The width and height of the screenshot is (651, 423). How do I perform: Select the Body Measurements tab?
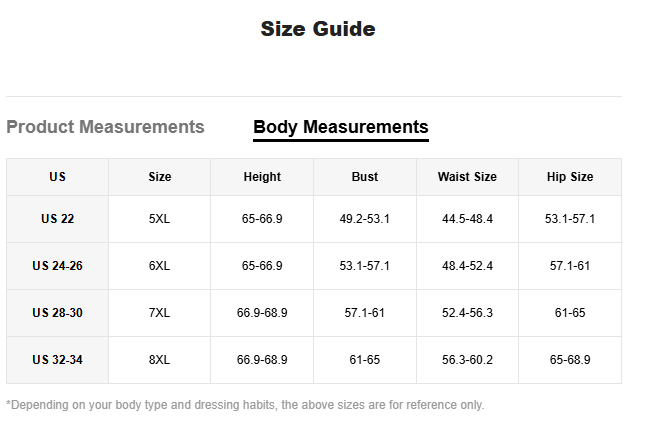[340, 127]
